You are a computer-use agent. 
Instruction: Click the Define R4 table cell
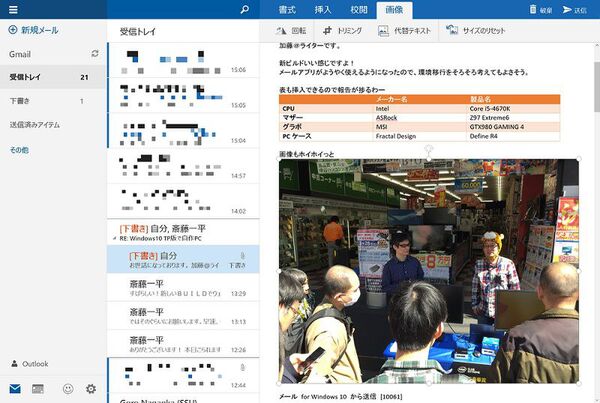point(513,136)
